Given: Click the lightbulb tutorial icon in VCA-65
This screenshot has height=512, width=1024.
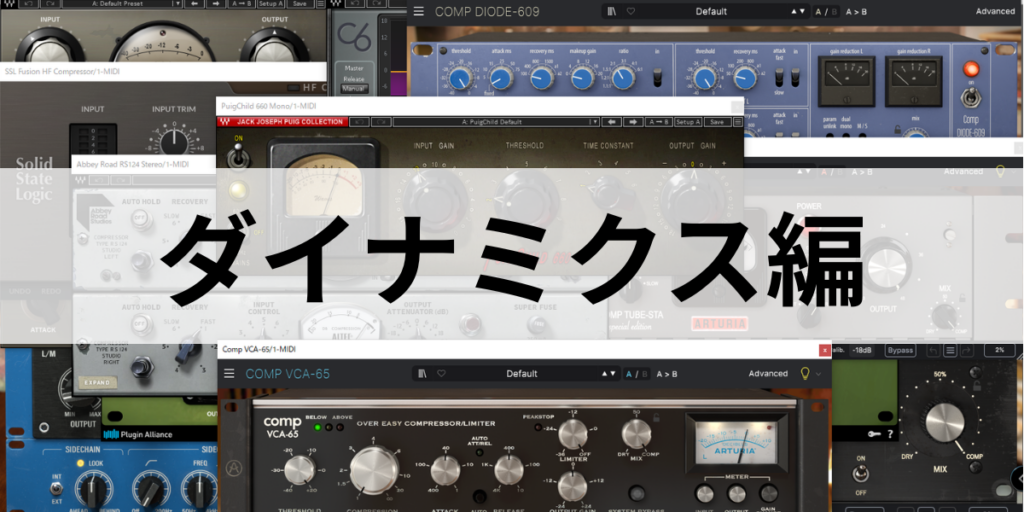Looking at the screenshot, I should click(805, 374).
